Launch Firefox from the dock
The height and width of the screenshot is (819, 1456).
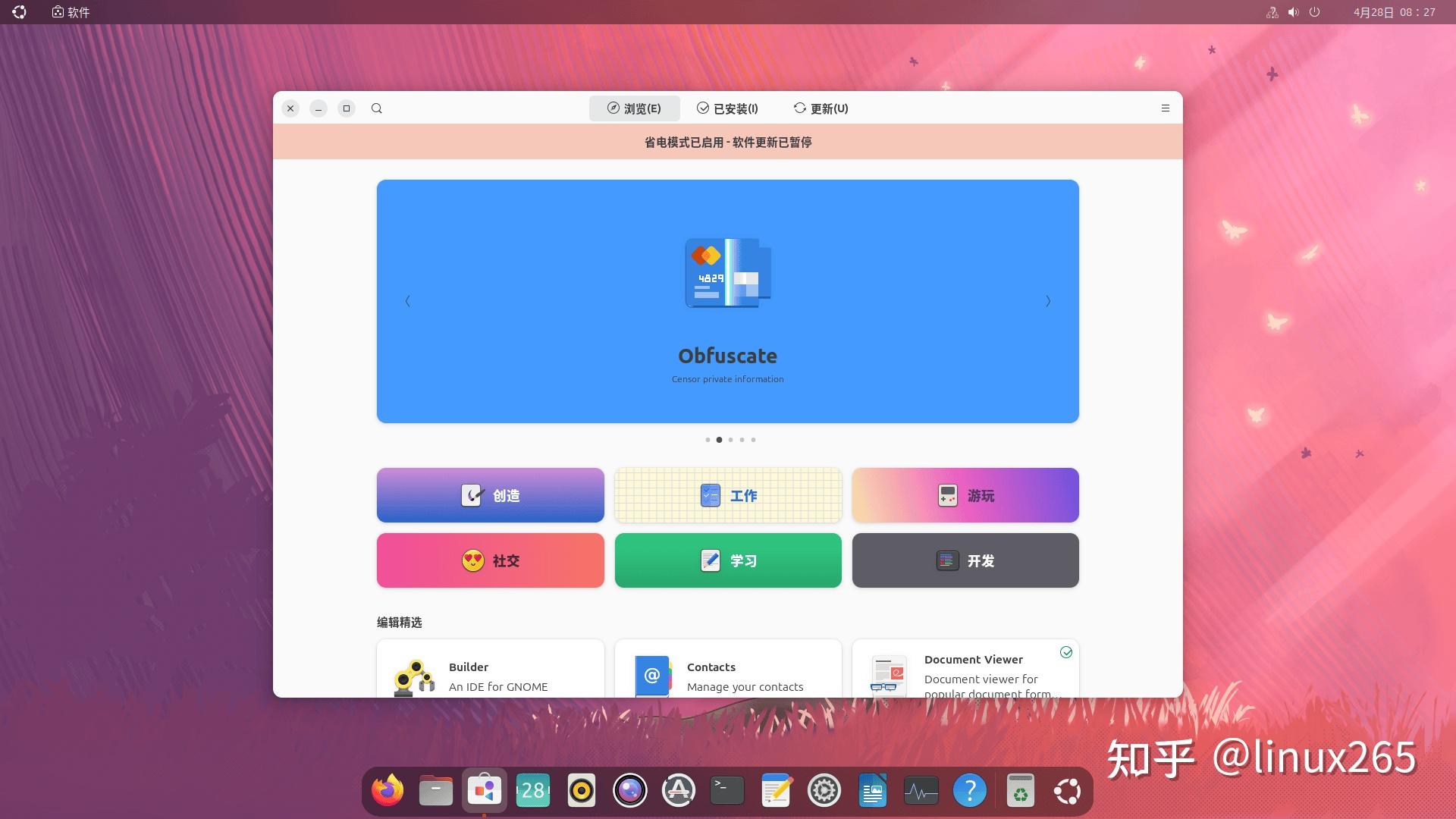coord(387,790)
